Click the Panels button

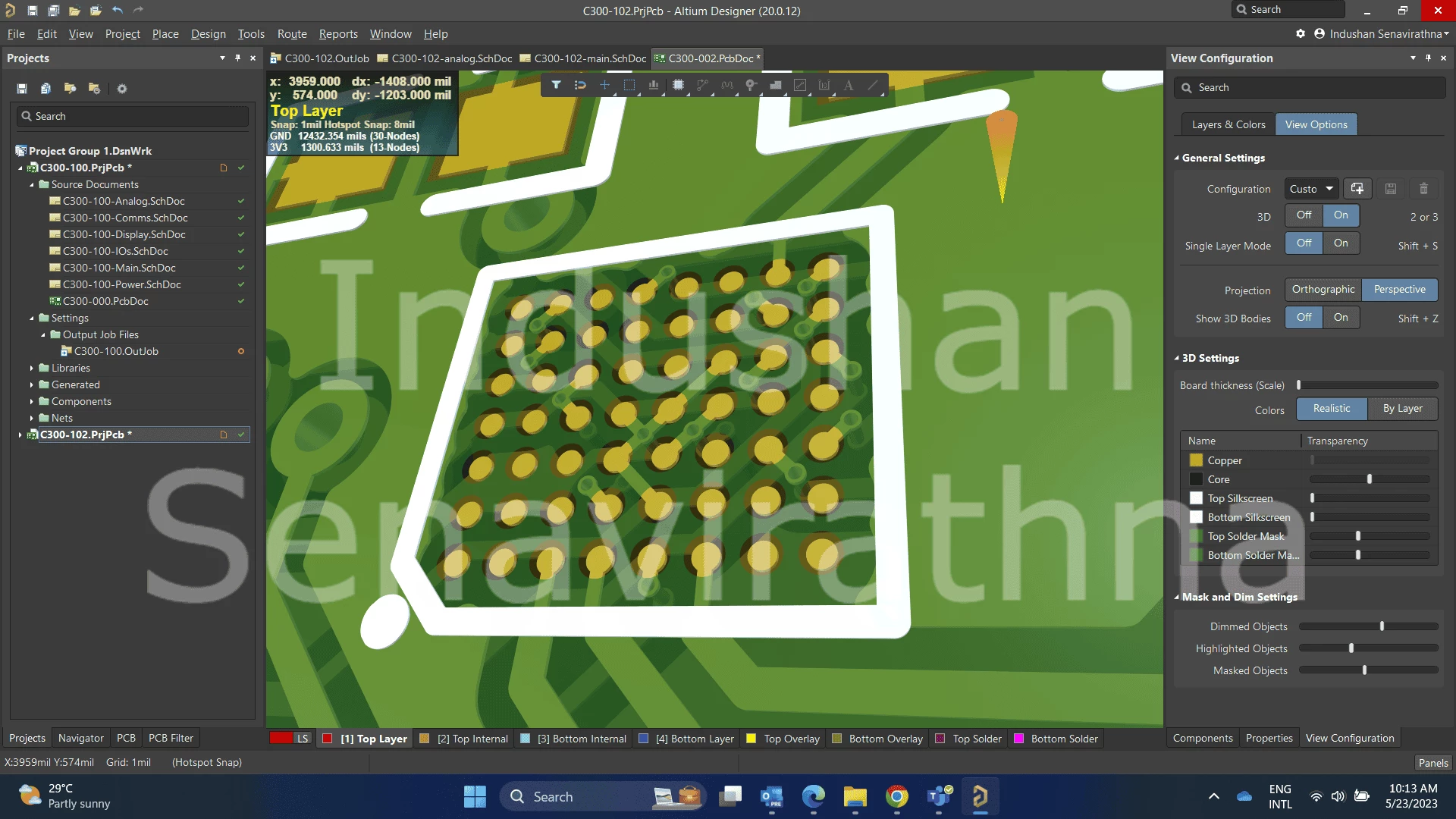click(1432, 763)
